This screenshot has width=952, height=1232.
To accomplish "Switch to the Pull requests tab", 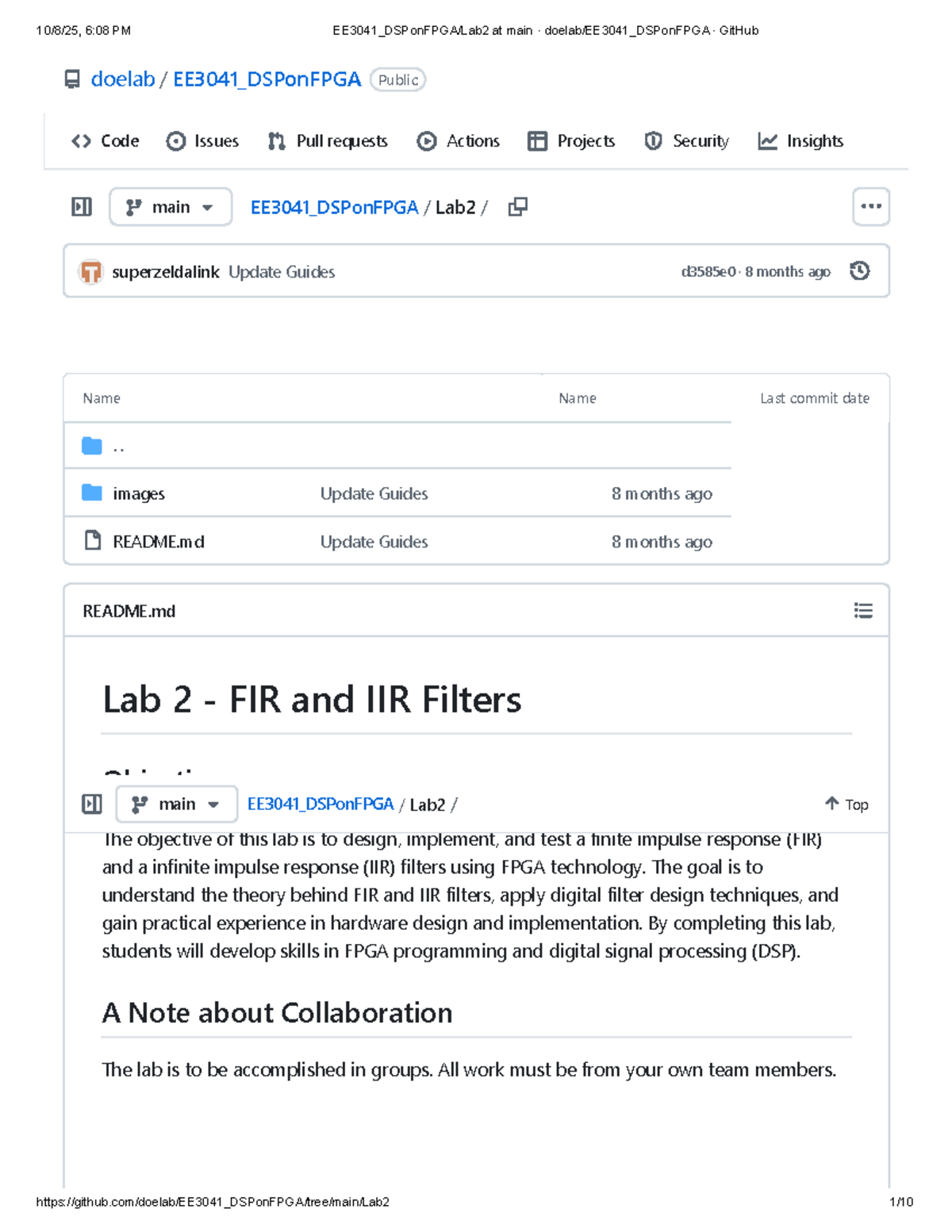I will click(328, 141).
